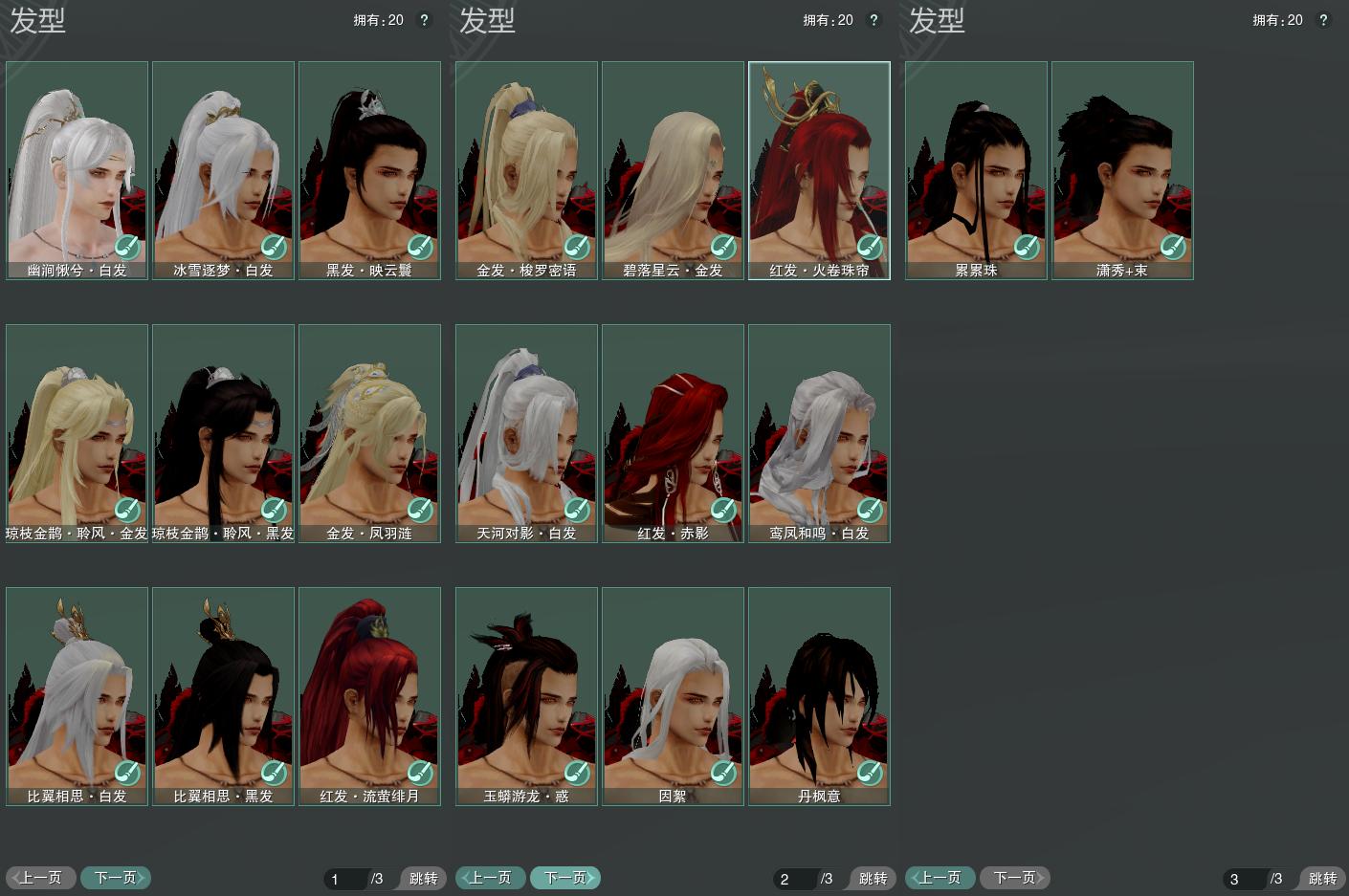Open dye brush on 红发·流萤绯月 card
The image size is (1349, 896).
coord(420,774)
